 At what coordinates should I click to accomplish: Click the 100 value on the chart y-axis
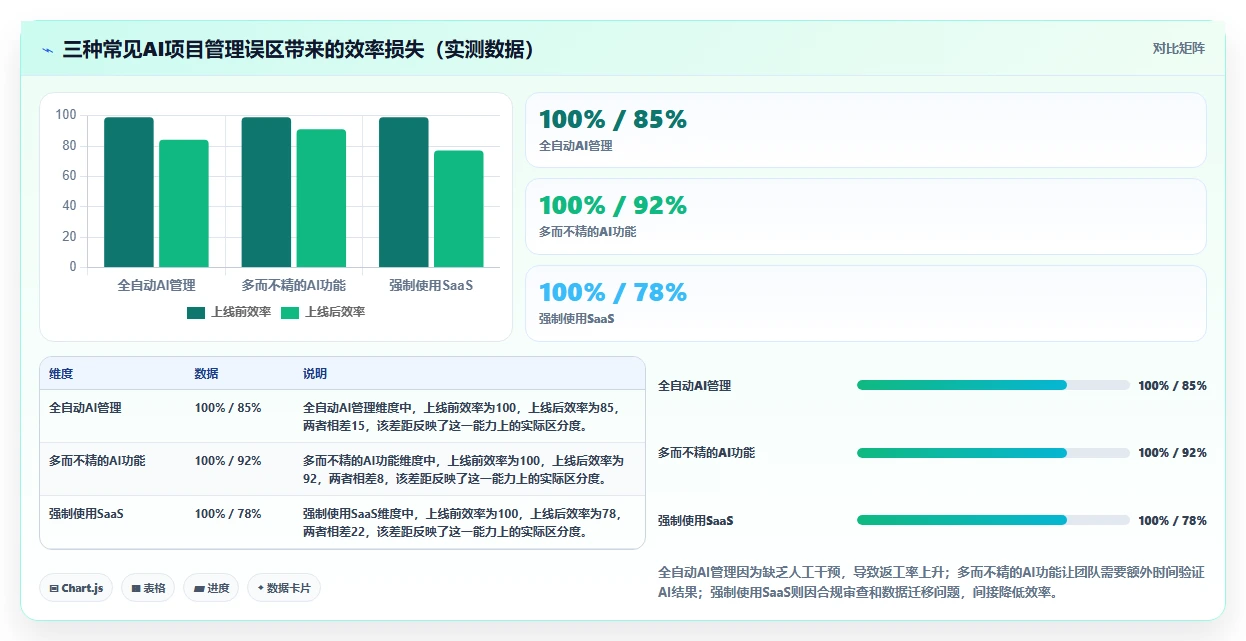(x=66, y=115)
